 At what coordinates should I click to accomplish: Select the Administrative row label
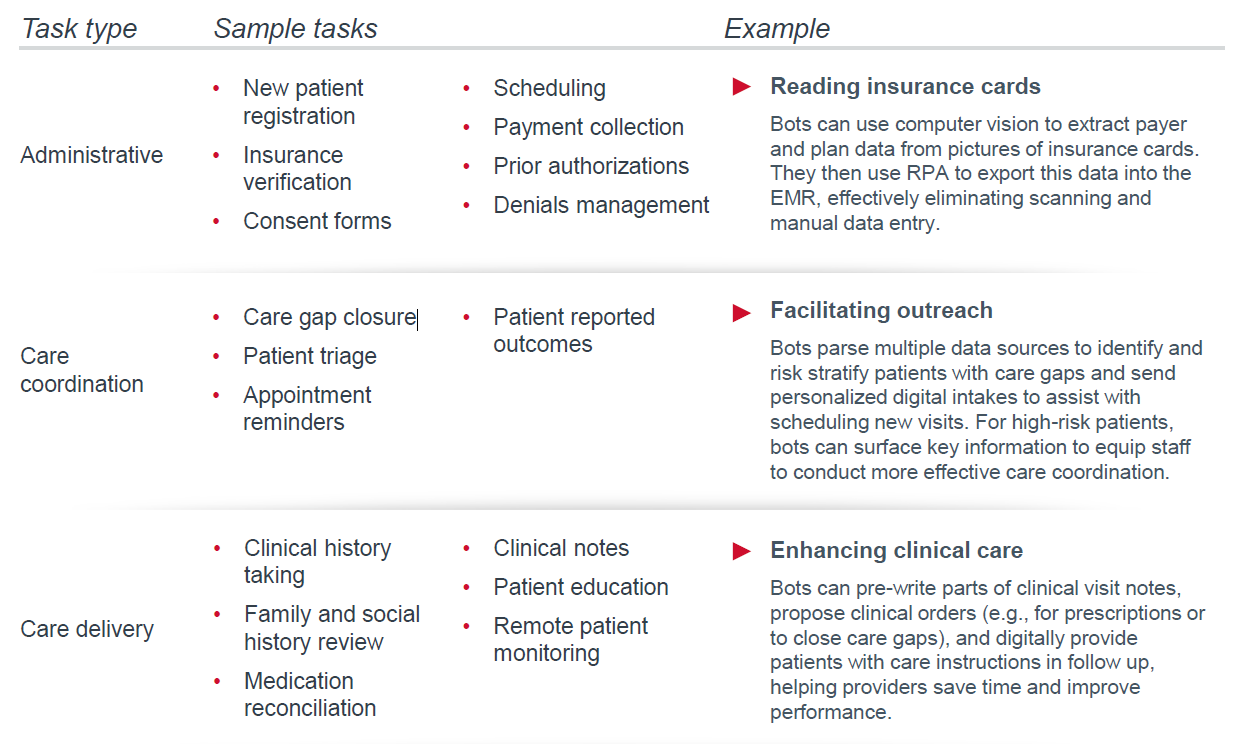point(91,155)
